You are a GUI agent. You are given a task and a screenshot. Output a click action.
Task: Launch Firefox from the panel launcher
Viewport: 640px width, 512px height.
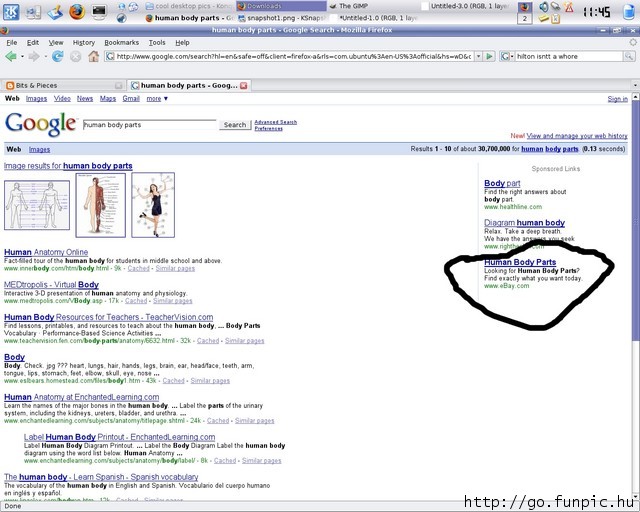pyautogui.click(x=77, y=11)
